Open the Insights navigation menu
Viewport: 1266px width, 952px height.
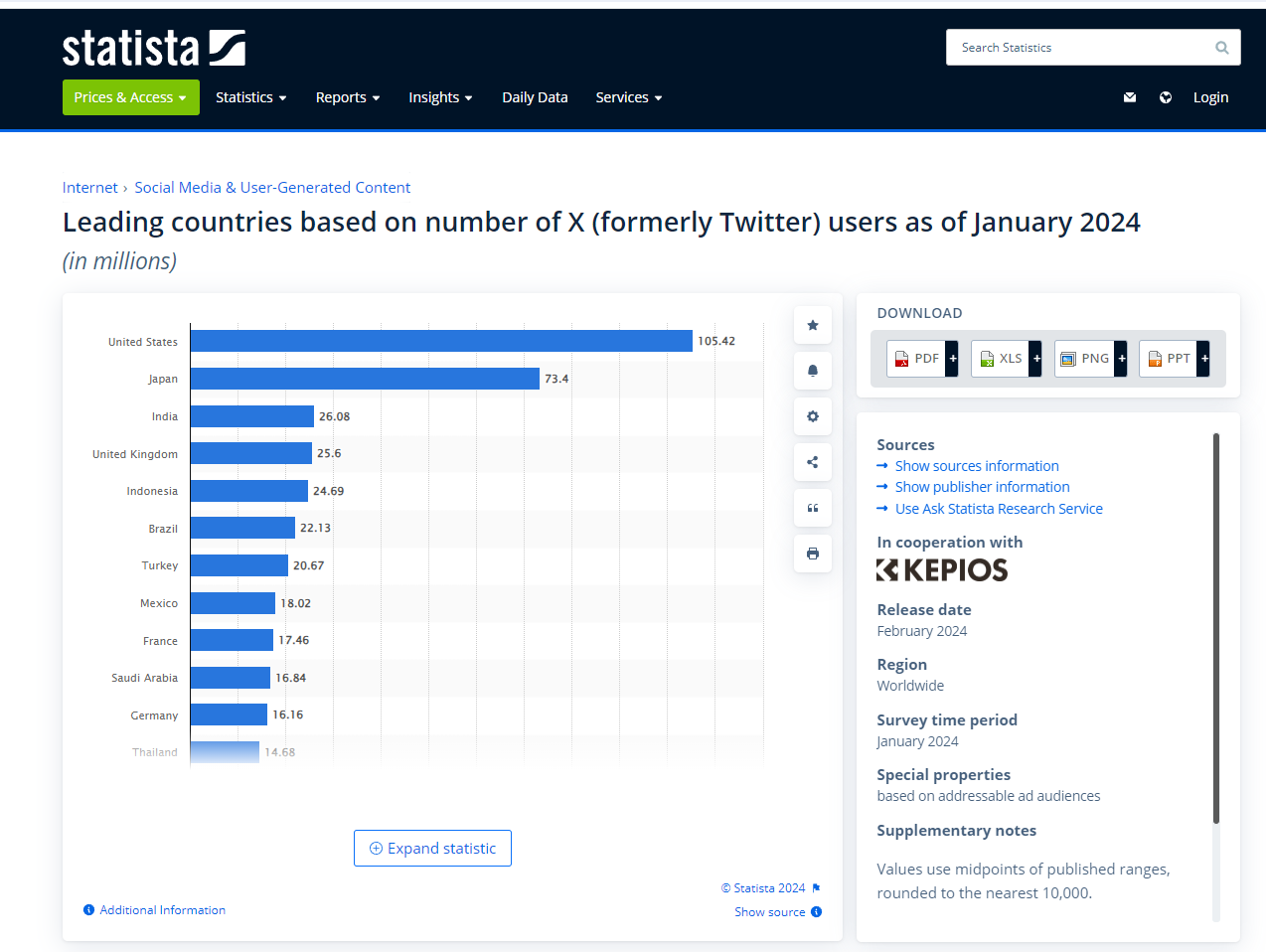440,97
